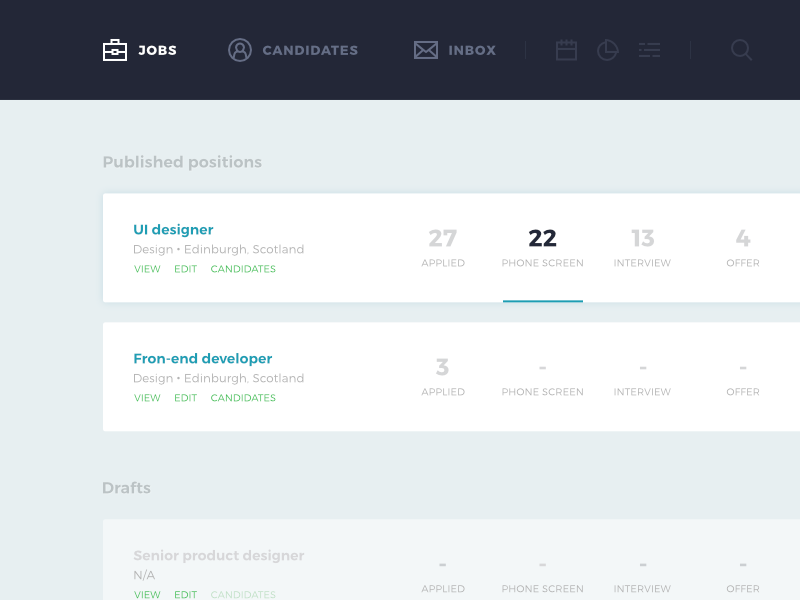The image size is (800, 600).
Task: Select the 22 Phone Screen stage
Action: tap(542, 247)
